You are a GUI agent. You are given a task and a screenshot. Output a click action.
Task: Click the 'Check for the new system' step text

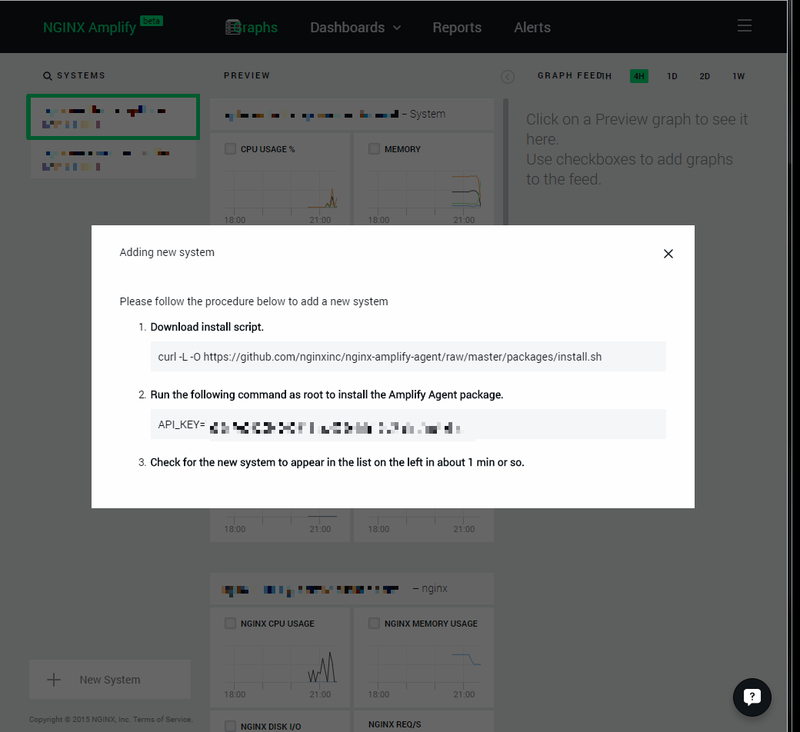(x=337, y=462)
